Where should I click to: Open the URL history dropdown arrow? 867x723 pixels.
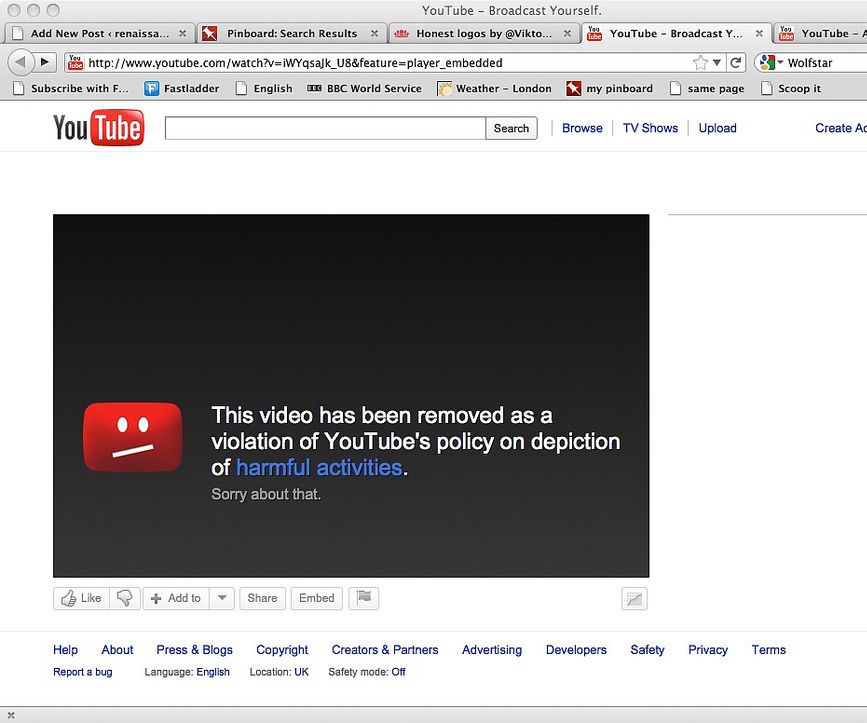pos(717,62)
